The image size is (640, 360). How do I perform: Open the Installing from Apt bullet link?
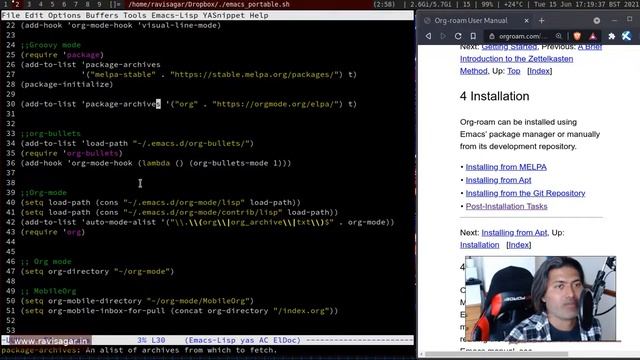coord(498,180)
